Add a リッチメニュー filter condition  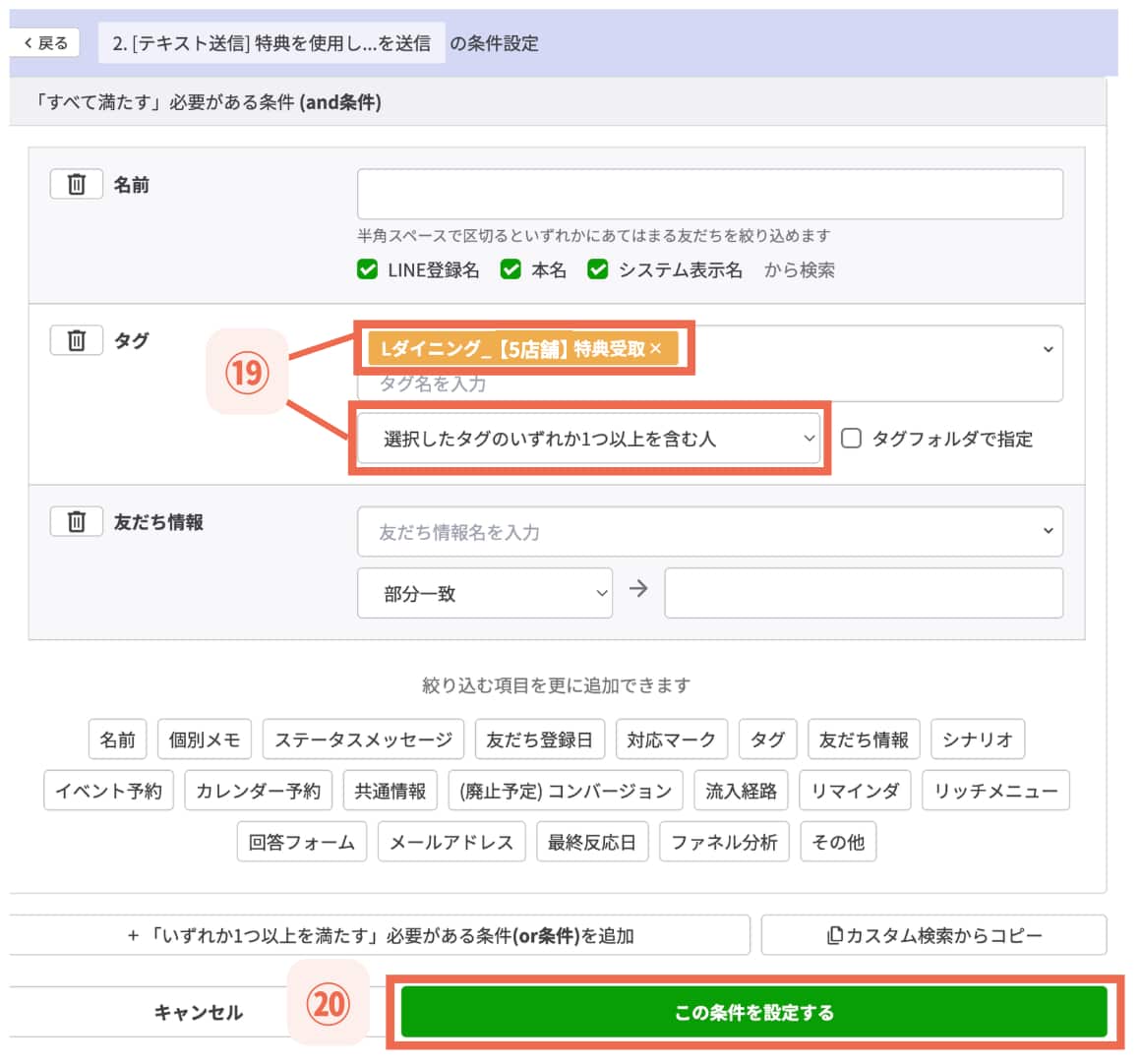994,790
